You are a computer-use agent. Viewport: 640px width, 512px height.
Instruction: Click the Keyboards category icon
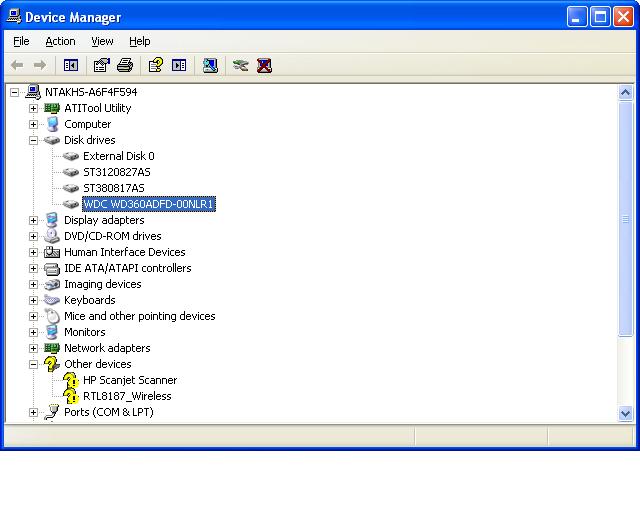point(52,300)
